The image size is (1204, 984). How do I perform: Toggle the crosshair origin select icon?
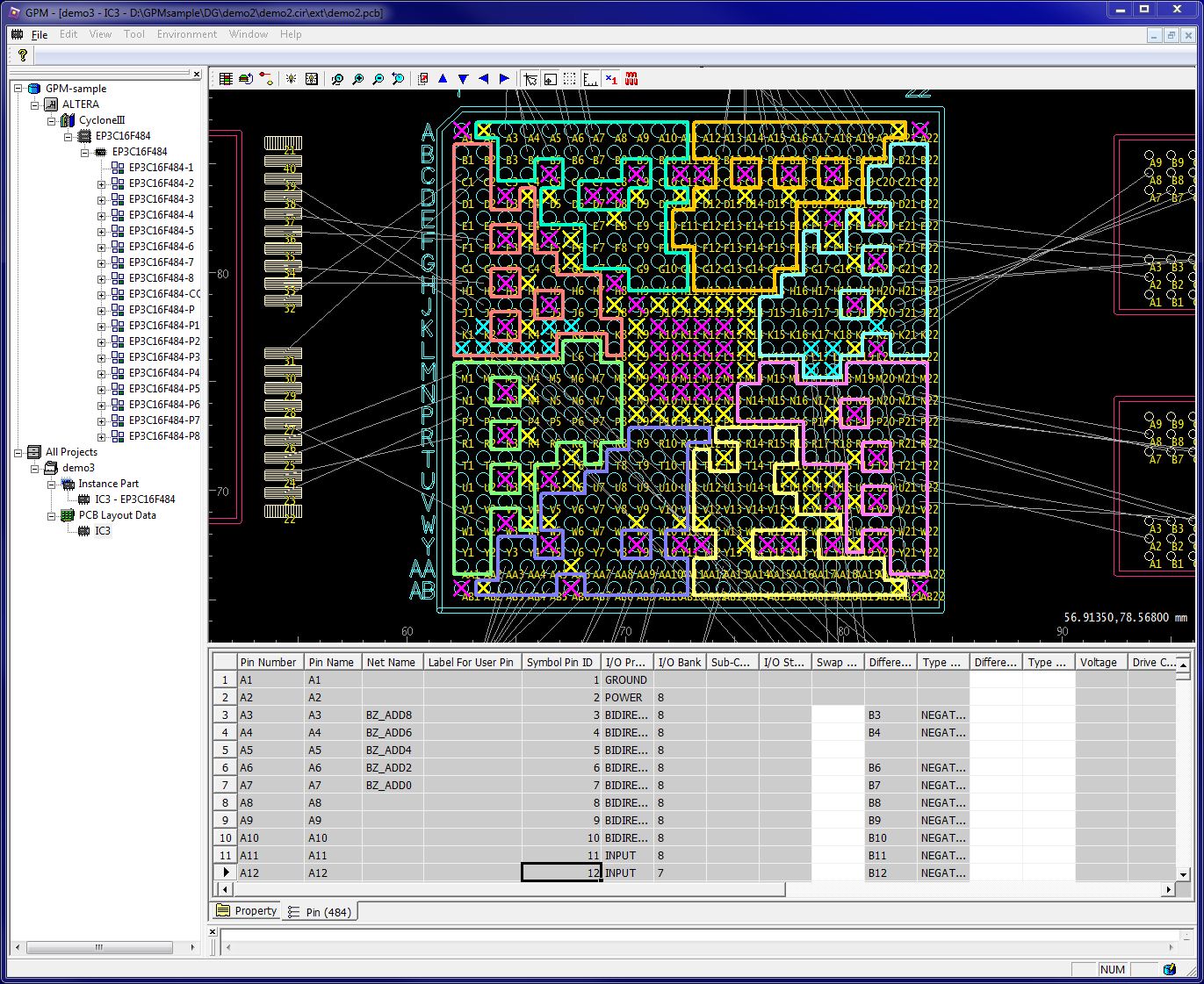(x=551, y=79)
